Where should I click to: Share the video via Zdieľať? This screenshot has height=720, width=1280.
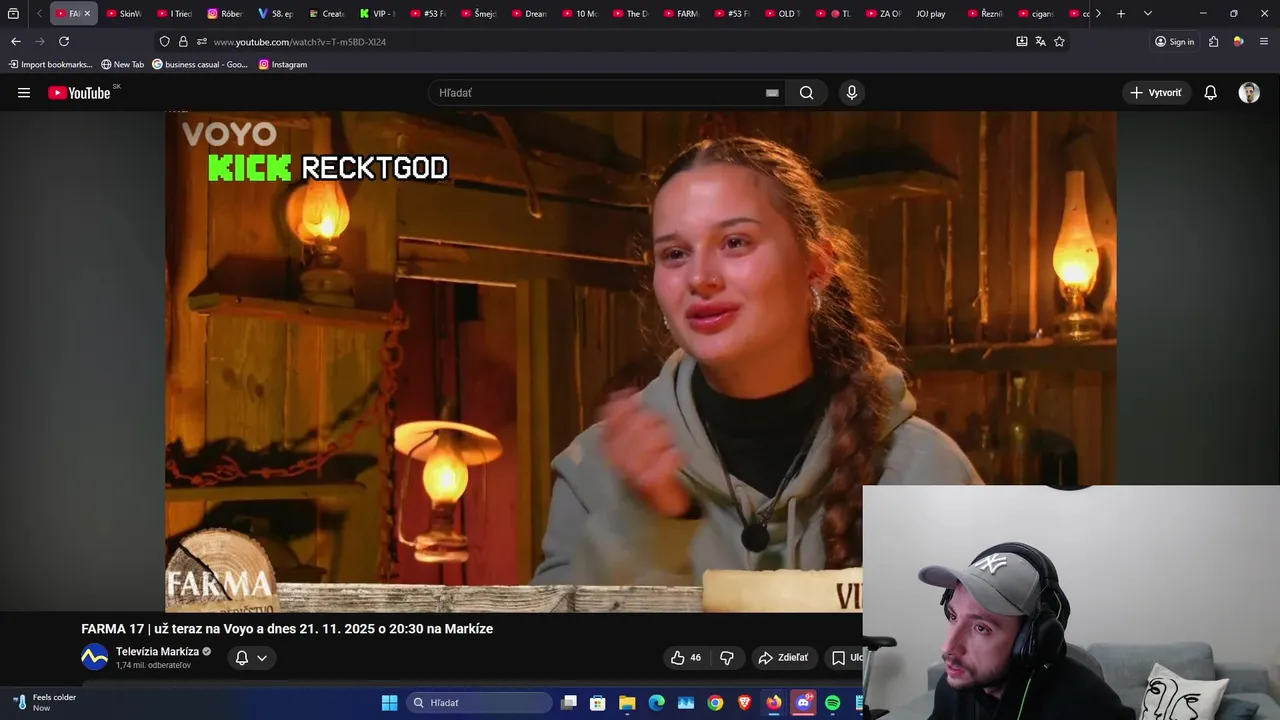(783, 658)
